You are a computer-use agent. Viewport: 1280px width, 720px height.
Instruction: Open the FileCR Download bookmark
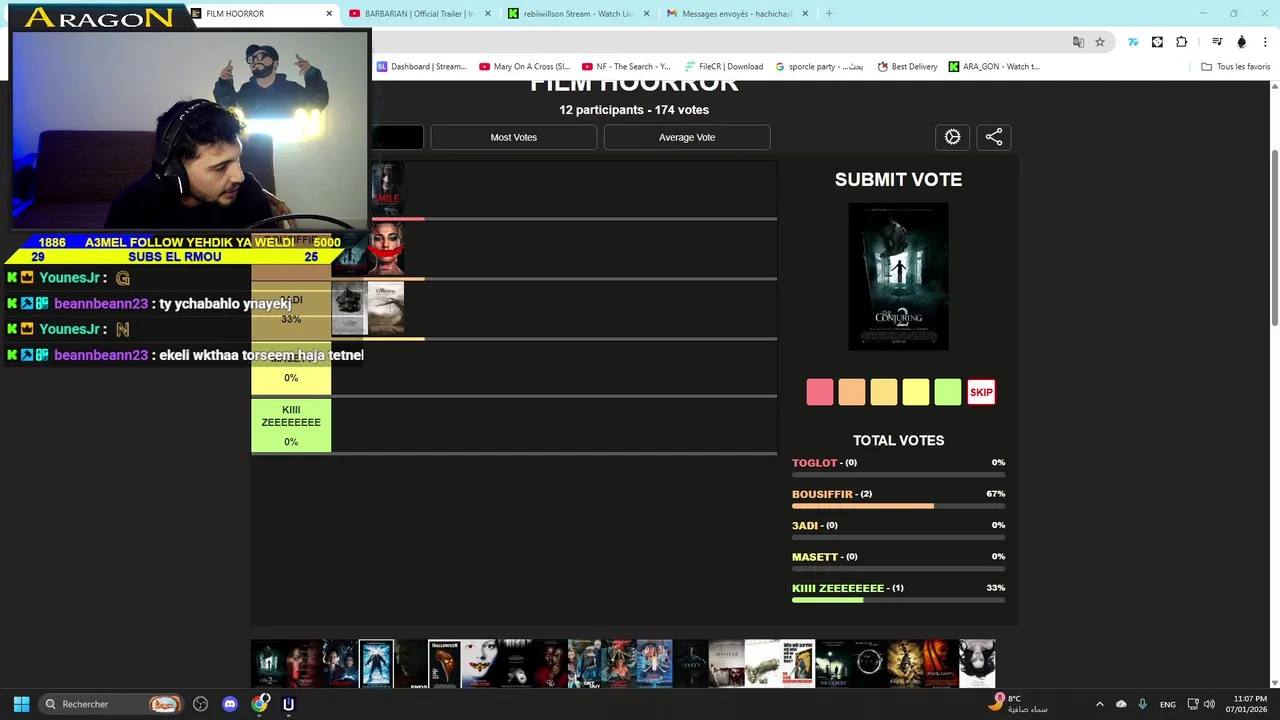point(724,67)
